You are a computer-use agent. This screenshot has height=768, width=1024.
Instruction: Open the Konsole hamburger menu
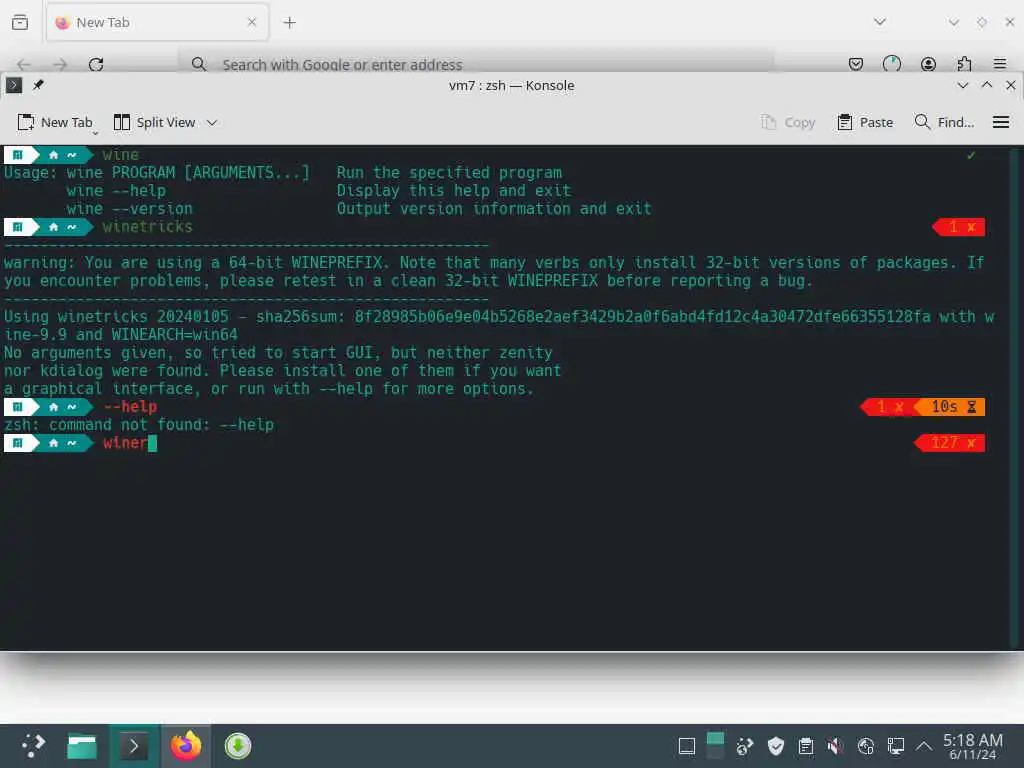click(x=1000, y=122)
